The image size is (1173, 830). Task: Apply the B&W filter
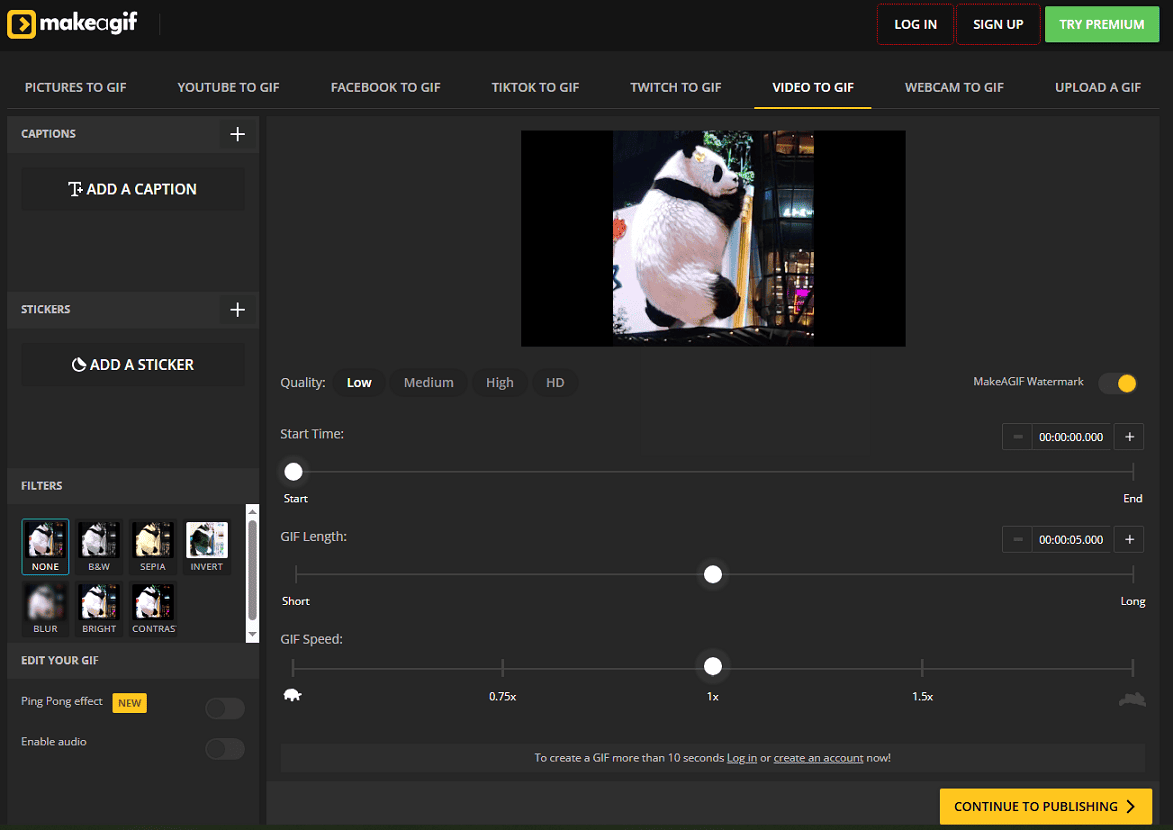click(99, 547)
